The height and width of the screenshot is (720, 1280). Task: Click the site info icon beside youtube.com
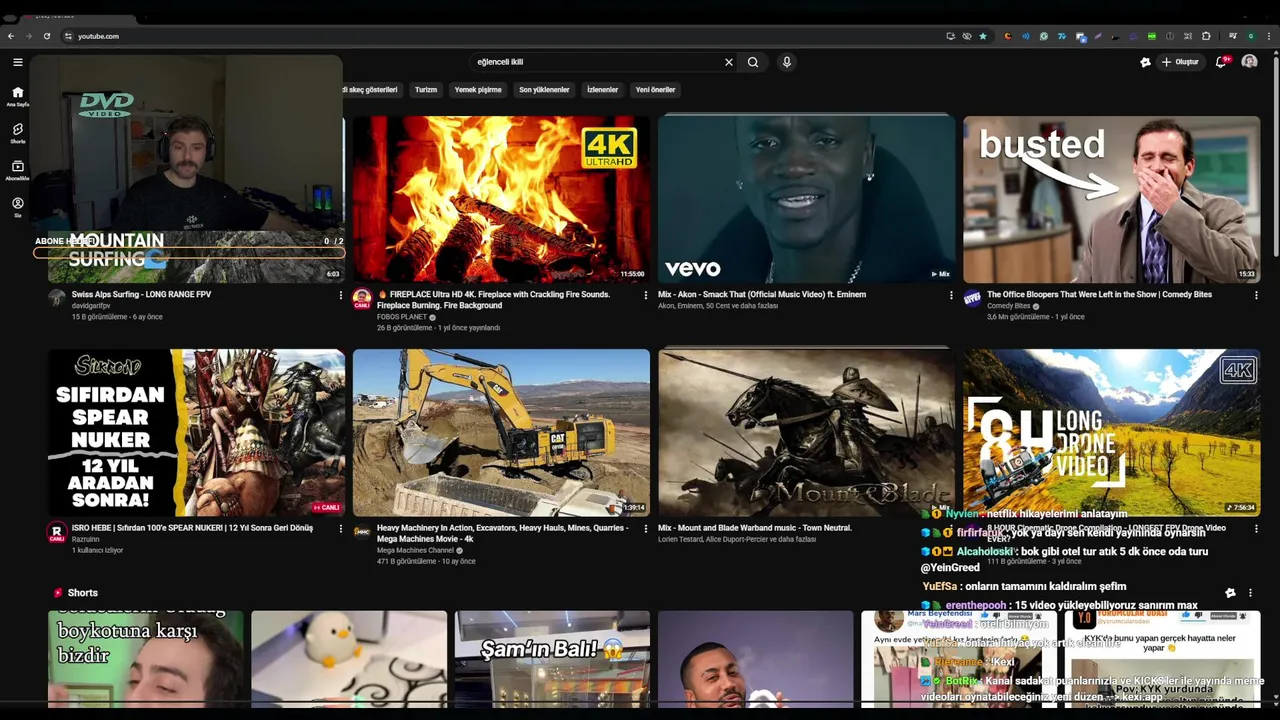pos(68,36)
